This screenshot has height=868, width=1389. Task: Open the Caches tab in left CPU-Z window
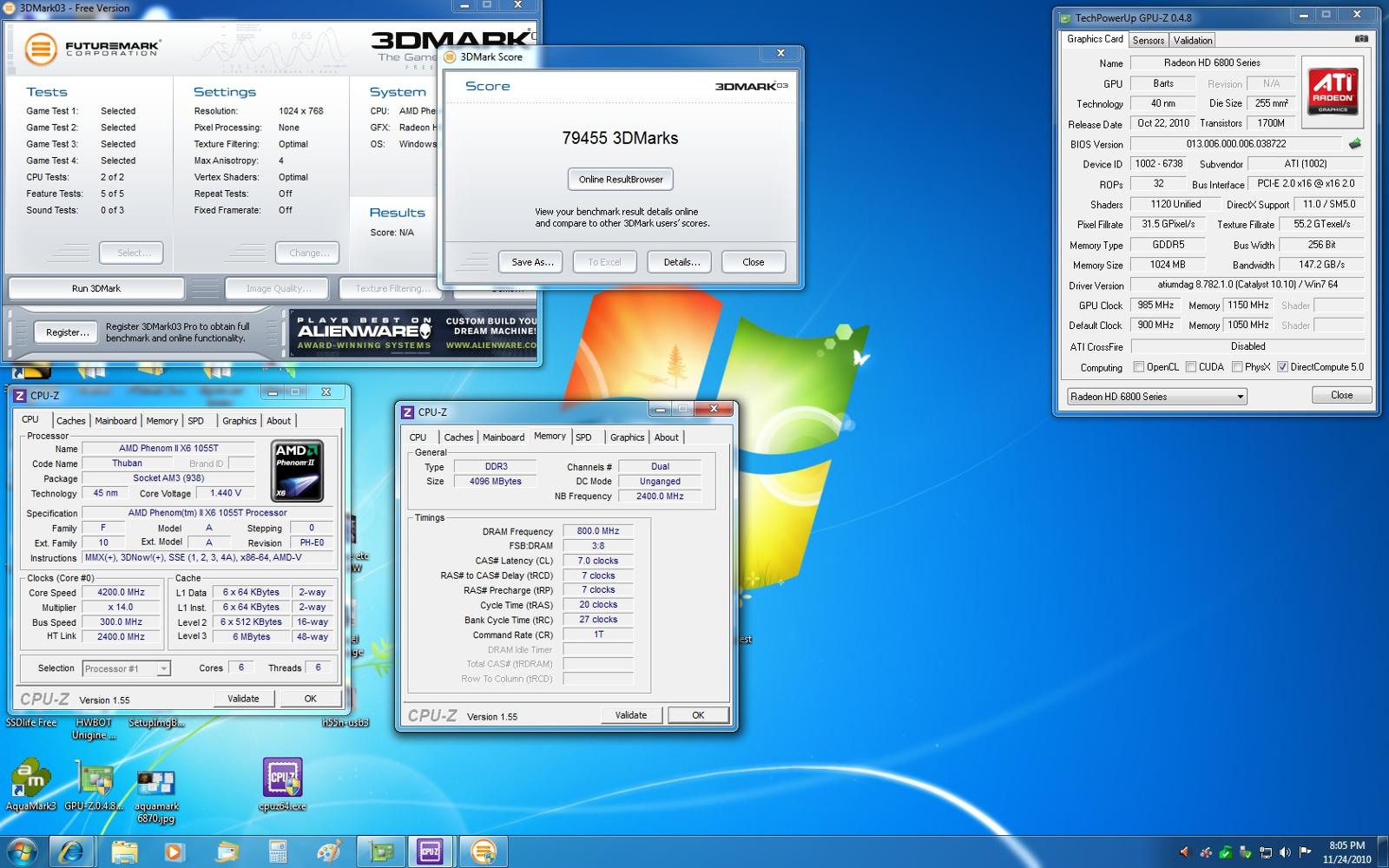71,420
